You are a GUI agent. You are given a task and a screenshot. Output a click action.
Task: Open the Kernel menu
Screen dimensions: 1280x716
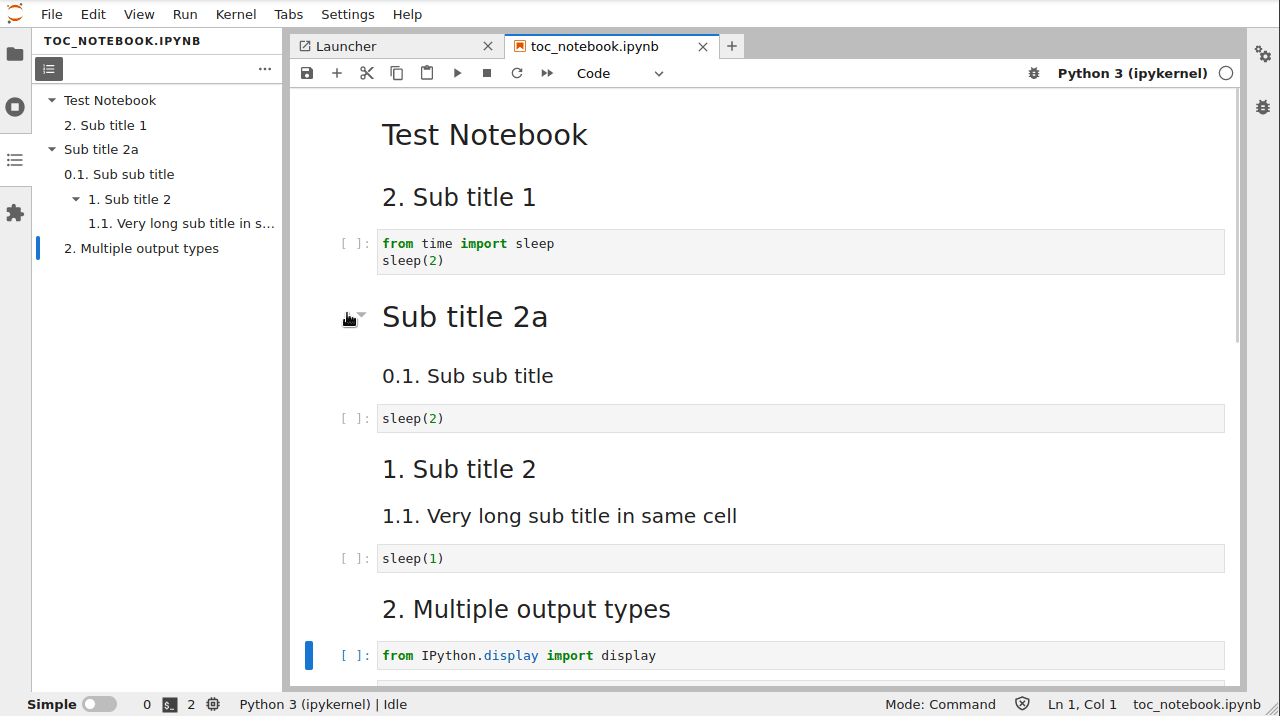236,14
